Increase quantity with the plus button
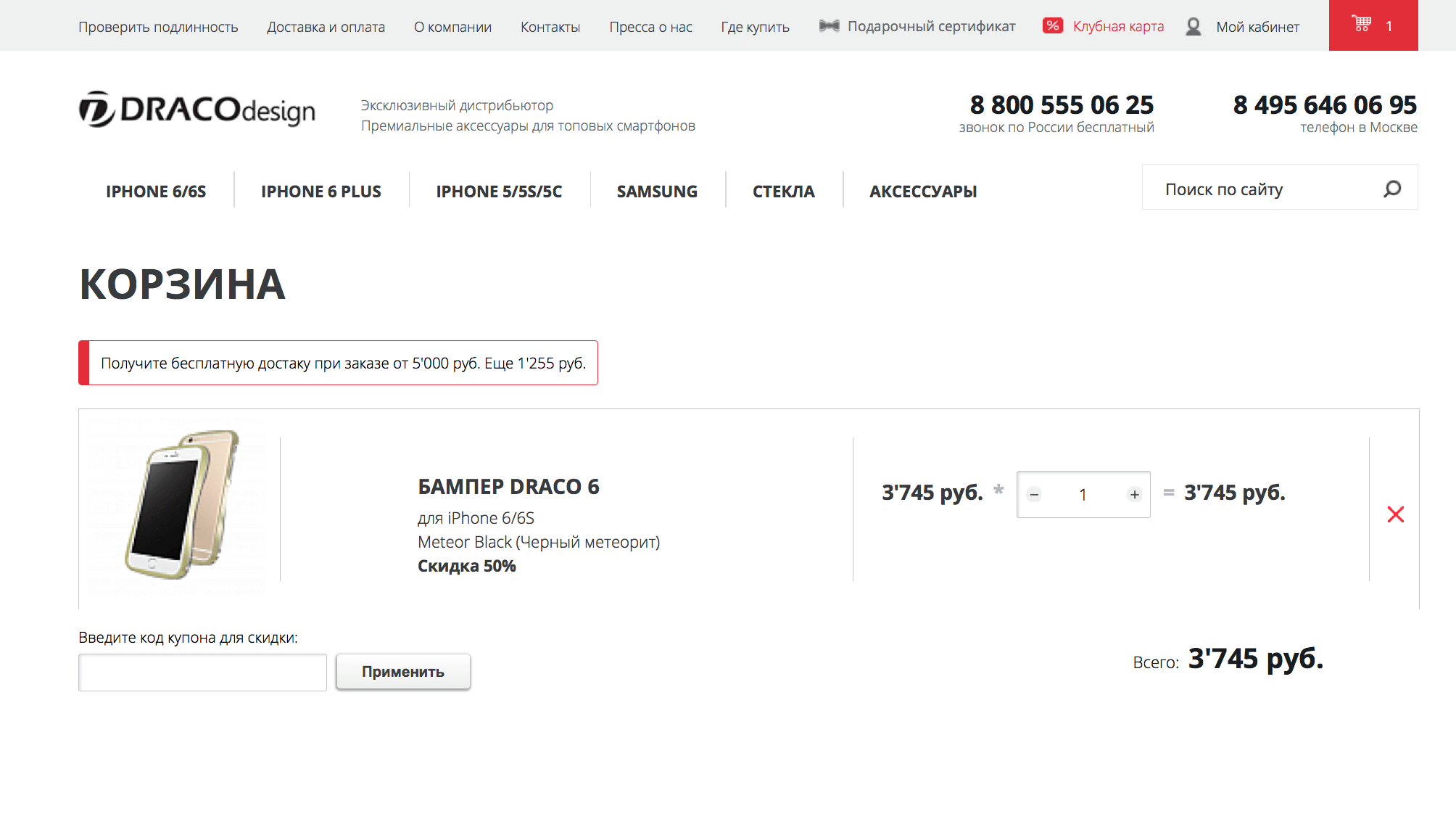Viewport: 1456px width, 814px height. 1135,495
